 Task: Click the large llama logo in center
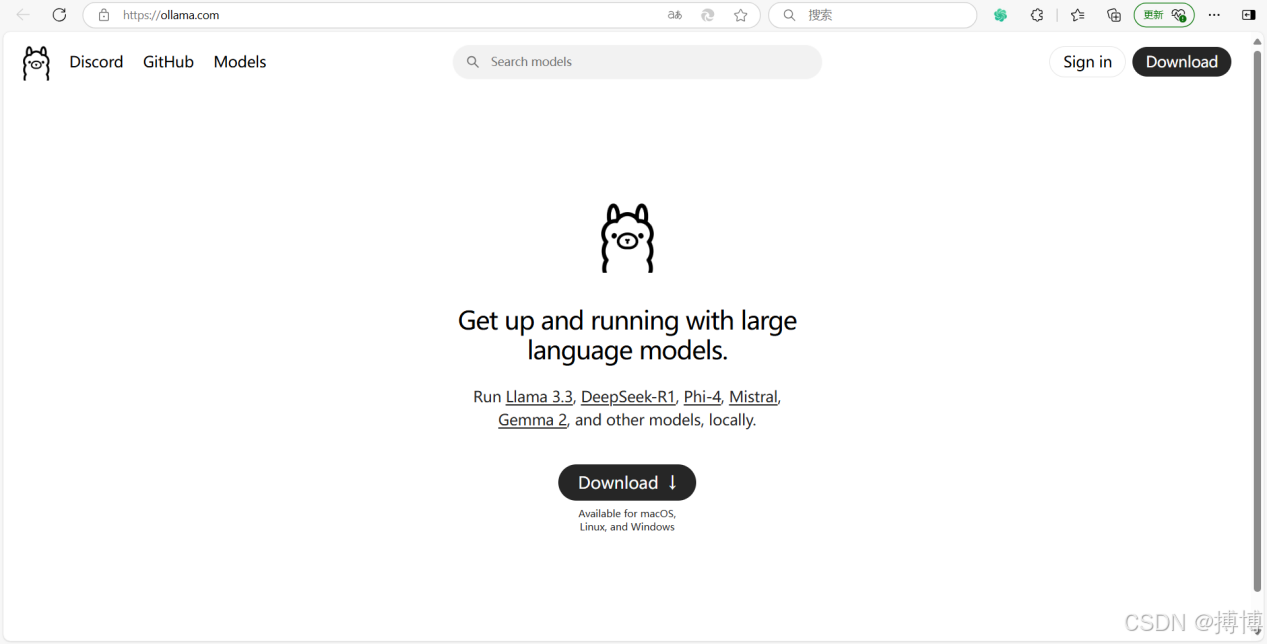point(627,238)
